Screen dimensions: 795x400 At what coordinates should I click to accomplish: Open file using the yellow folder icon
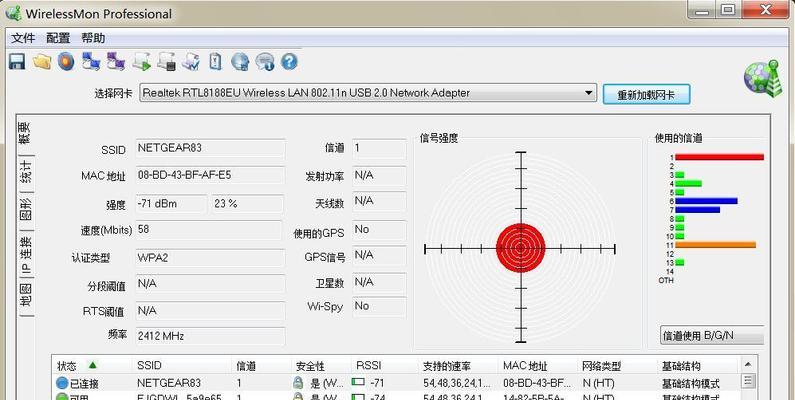pos(42,62)
